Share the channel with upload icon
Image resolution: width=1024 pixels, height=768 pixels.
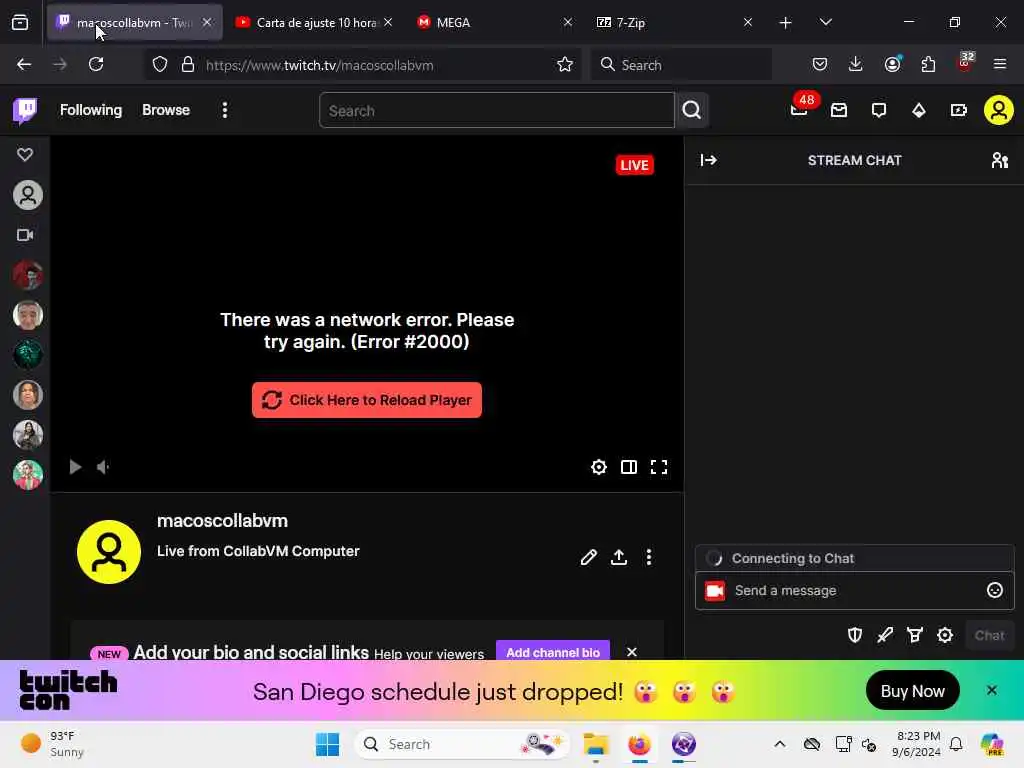pyautogui.click(x=618, y=557)
